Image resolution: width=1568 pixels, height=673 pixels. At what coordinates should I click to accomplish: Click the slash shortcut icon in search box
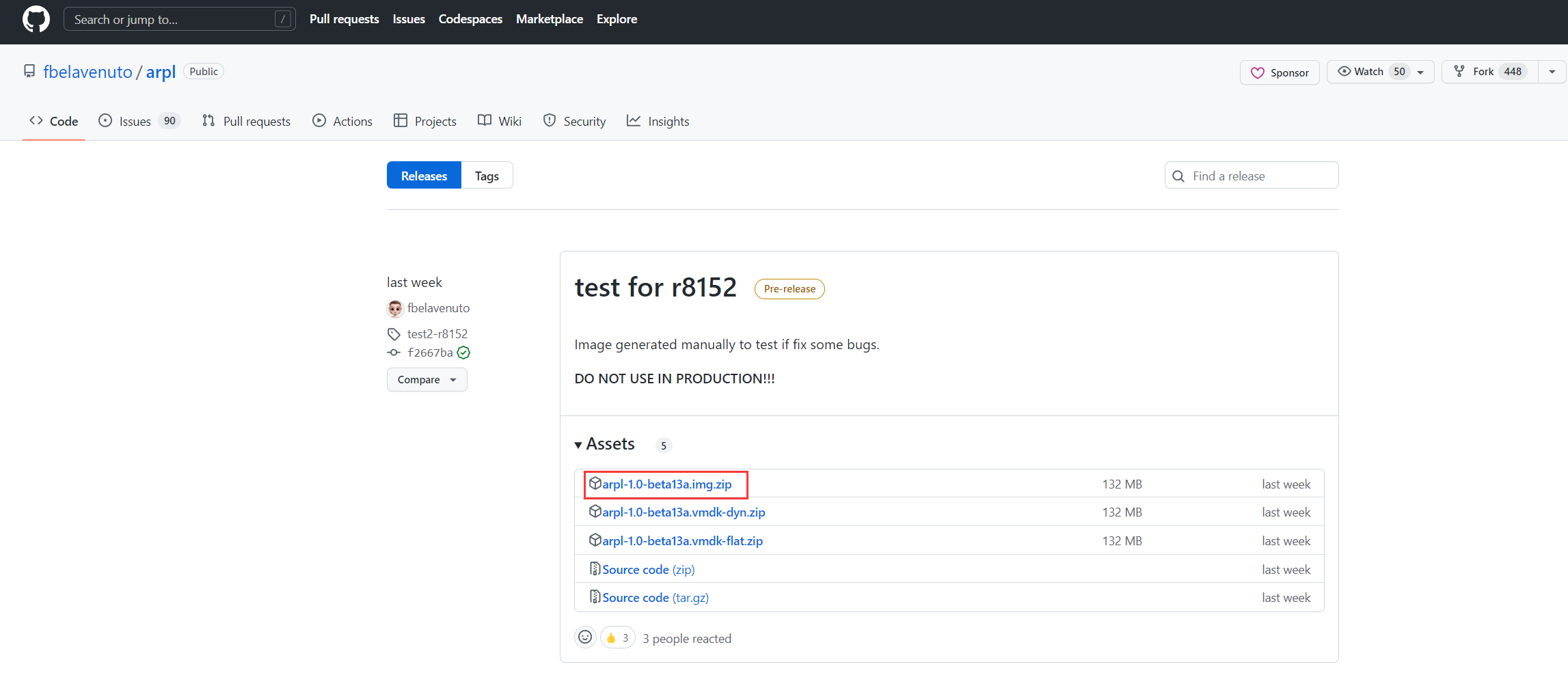tap(283, 19)
